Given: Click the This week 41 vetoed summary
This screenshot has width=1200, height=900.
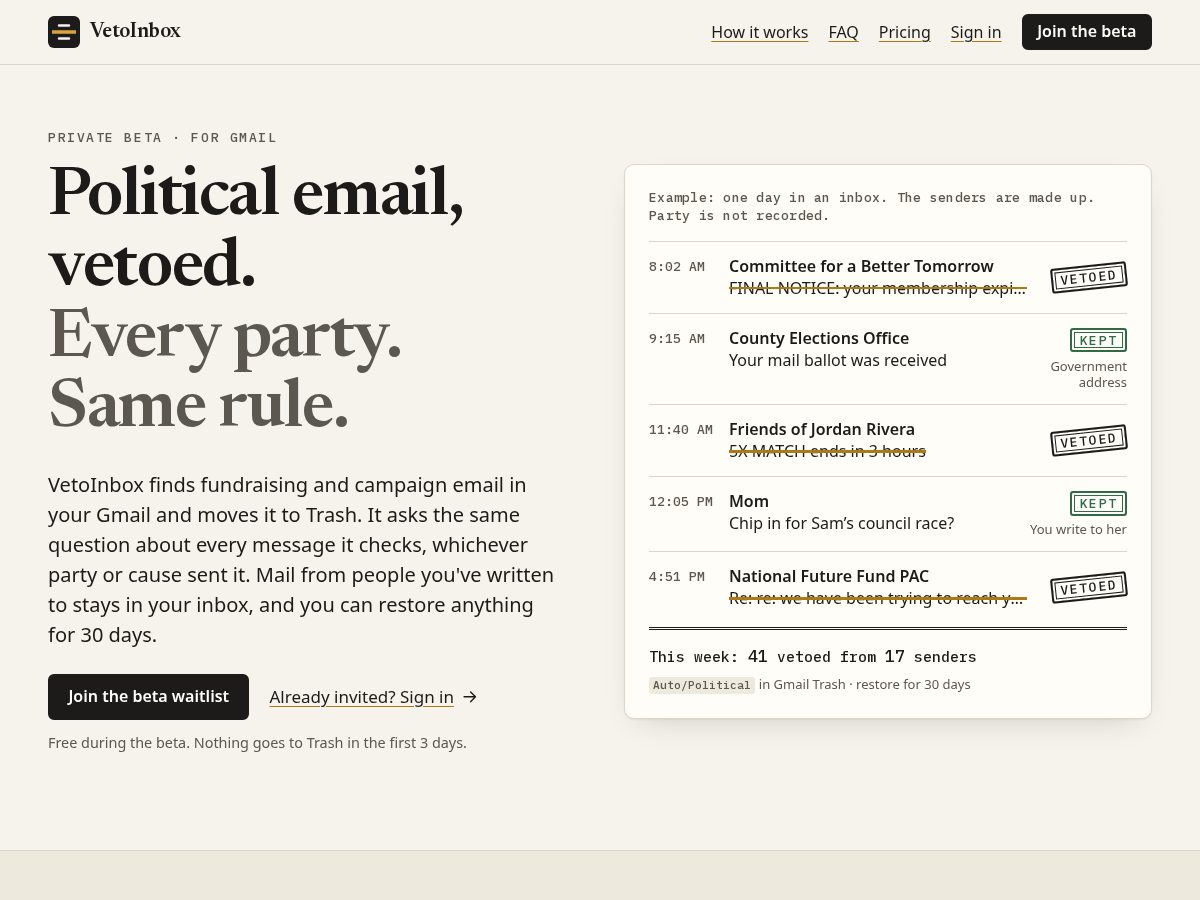Looking at the screenshot, I should tap(813, 657).
